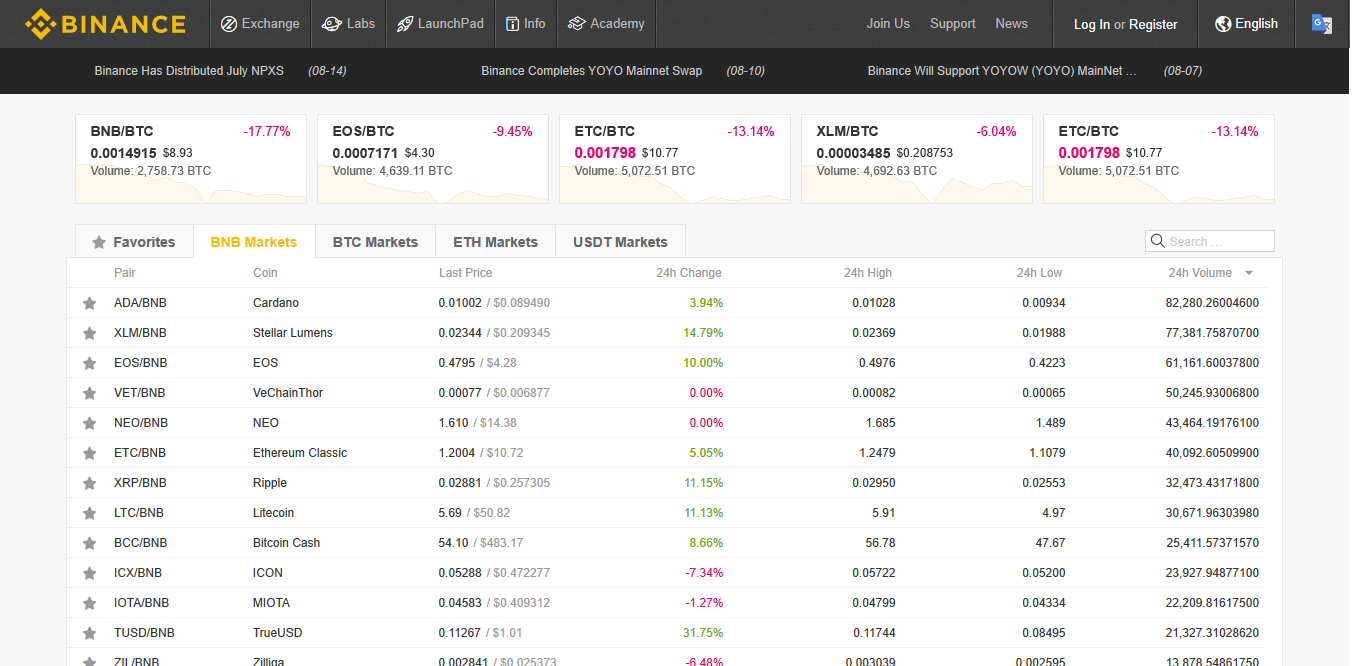1366x666 pixels.
Task: Favorite the BCC/BNB pair star
Action: 89,543
